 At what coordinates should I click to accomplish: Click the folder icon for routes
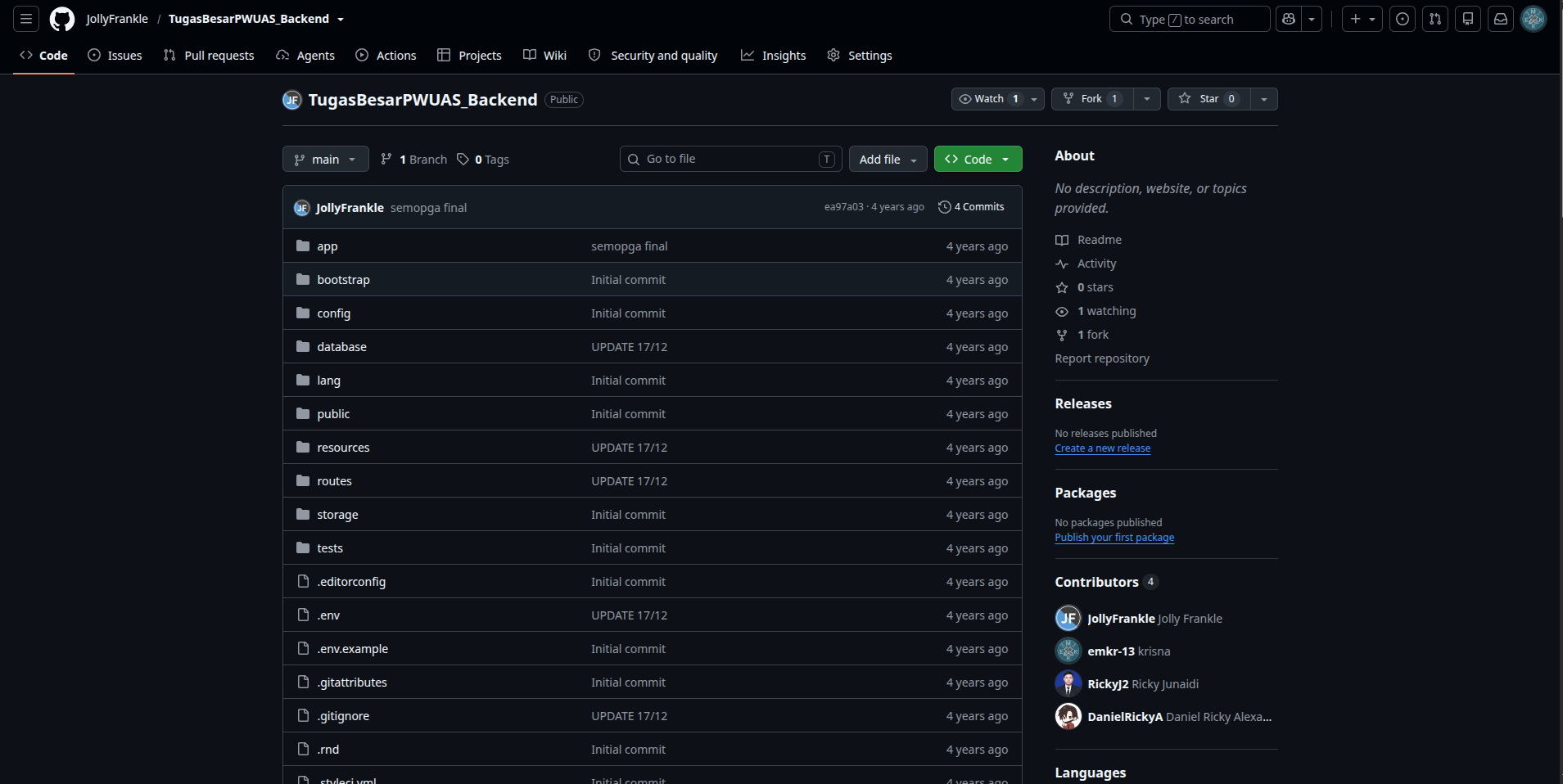point(303,480)
